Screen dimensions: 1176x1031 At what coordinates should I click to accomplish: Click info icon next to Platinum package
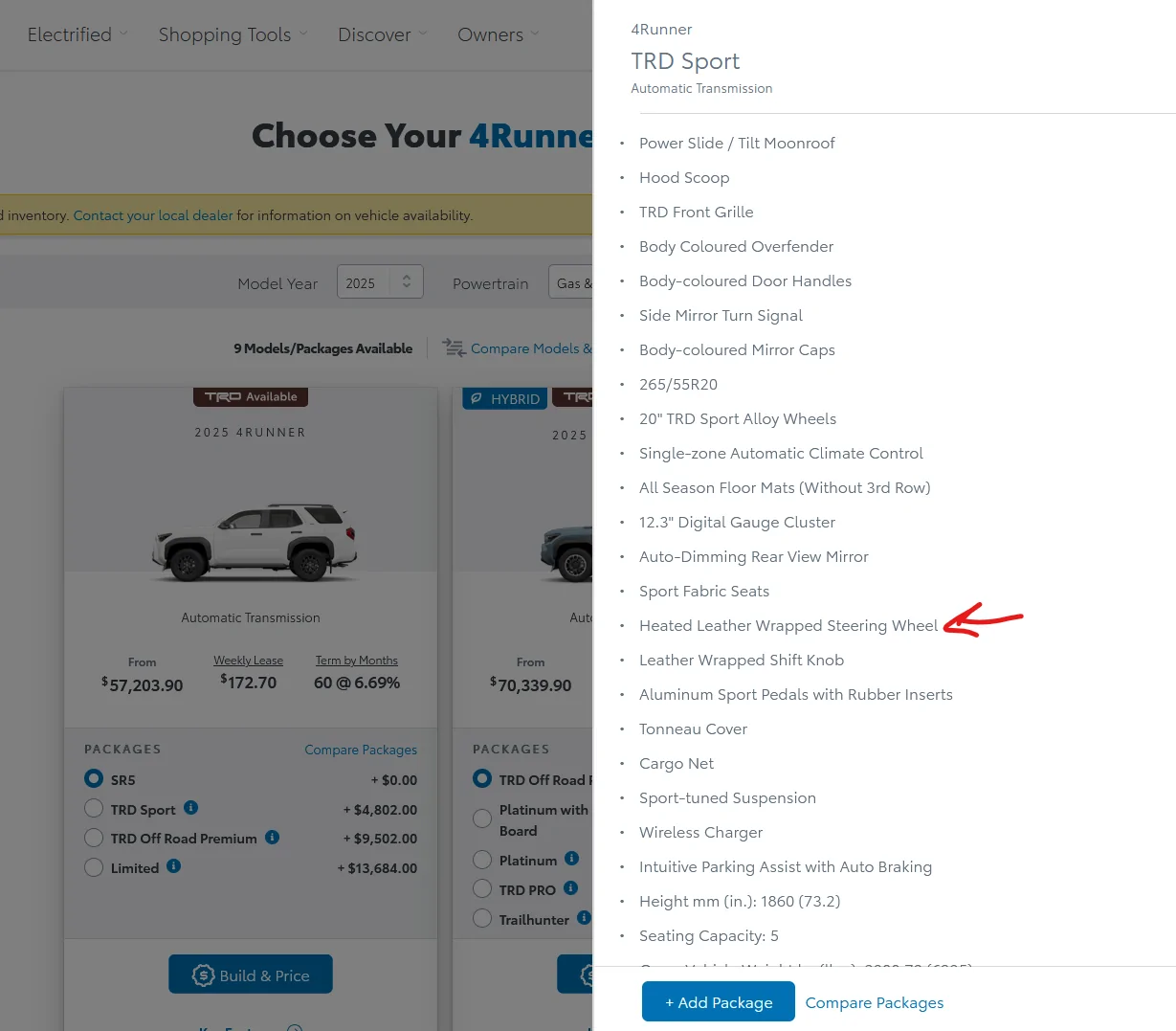click(x=571, y=859)
